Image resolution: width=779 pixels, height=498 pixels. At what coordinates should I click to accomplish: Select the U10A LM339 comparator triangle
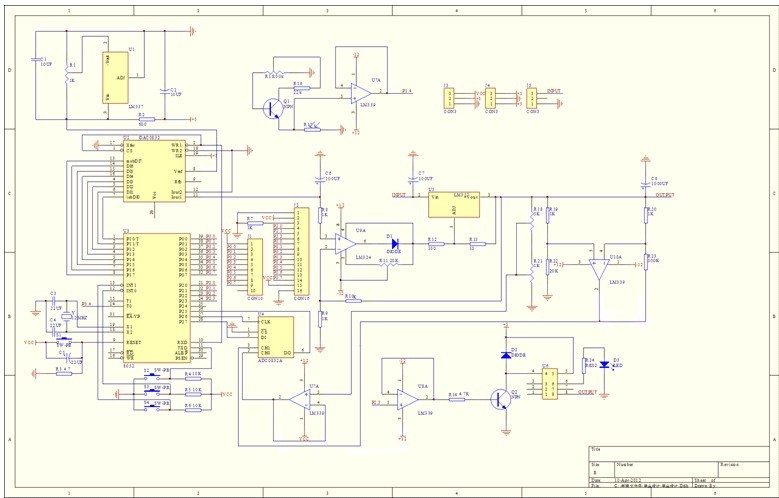599,269
